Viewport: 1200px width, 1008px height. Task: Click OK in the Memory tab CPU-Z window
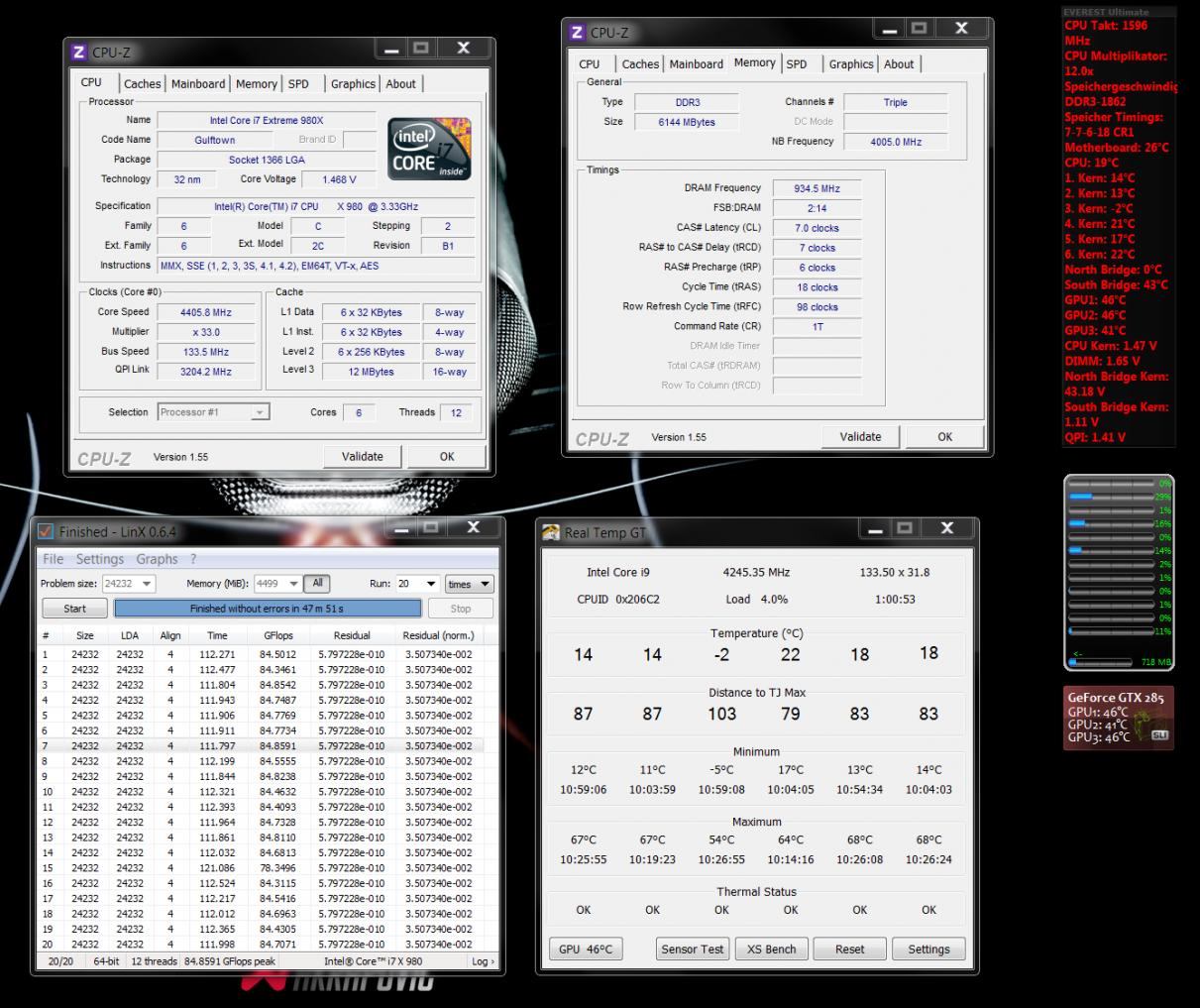click(x=945, y=437)
